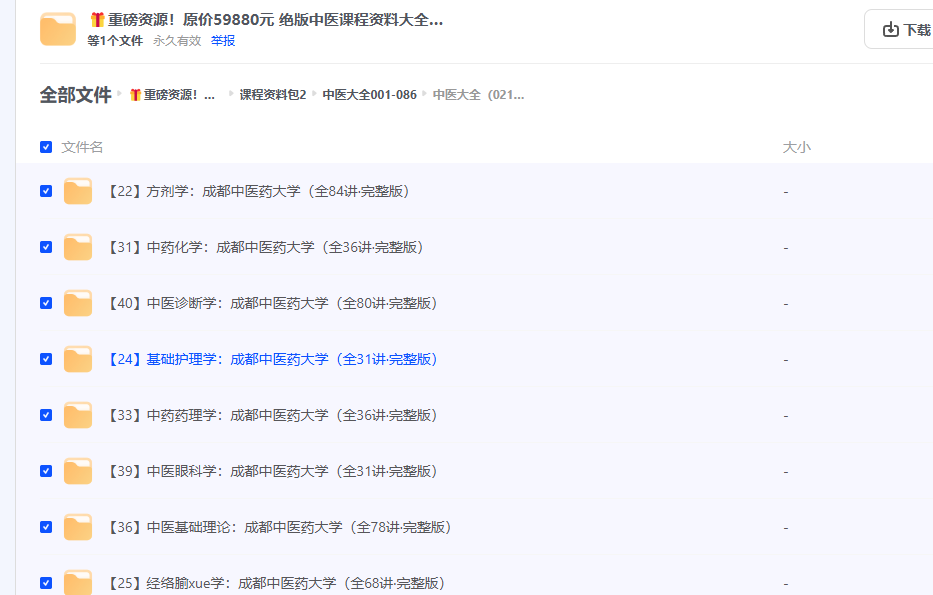933x595 pixels.
Task: Open folder 【31】中药化学:成都中医药大学
Action: tap(264, 247)
